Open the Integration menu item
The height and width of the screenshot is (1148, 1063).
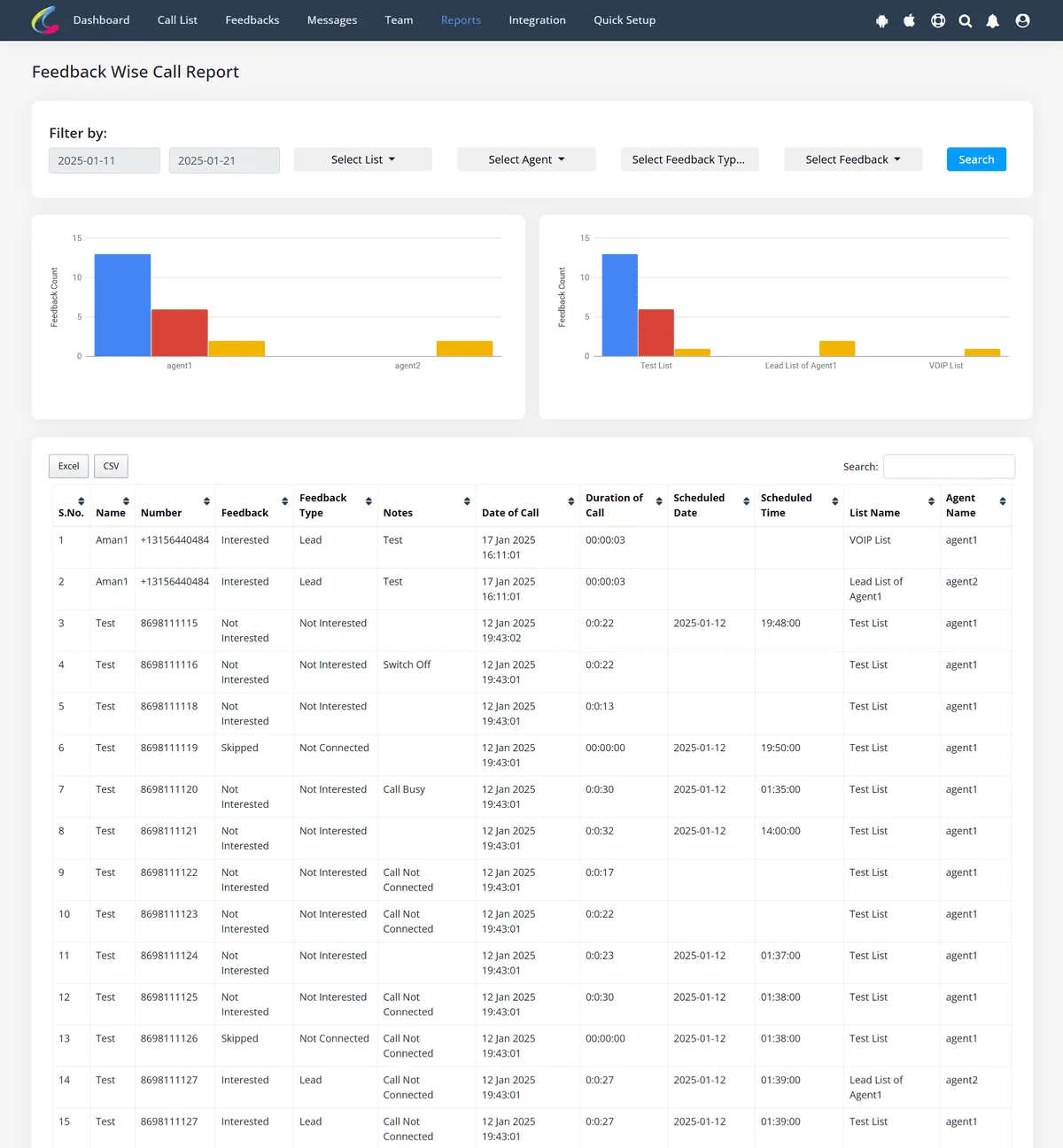pos(537,19)
